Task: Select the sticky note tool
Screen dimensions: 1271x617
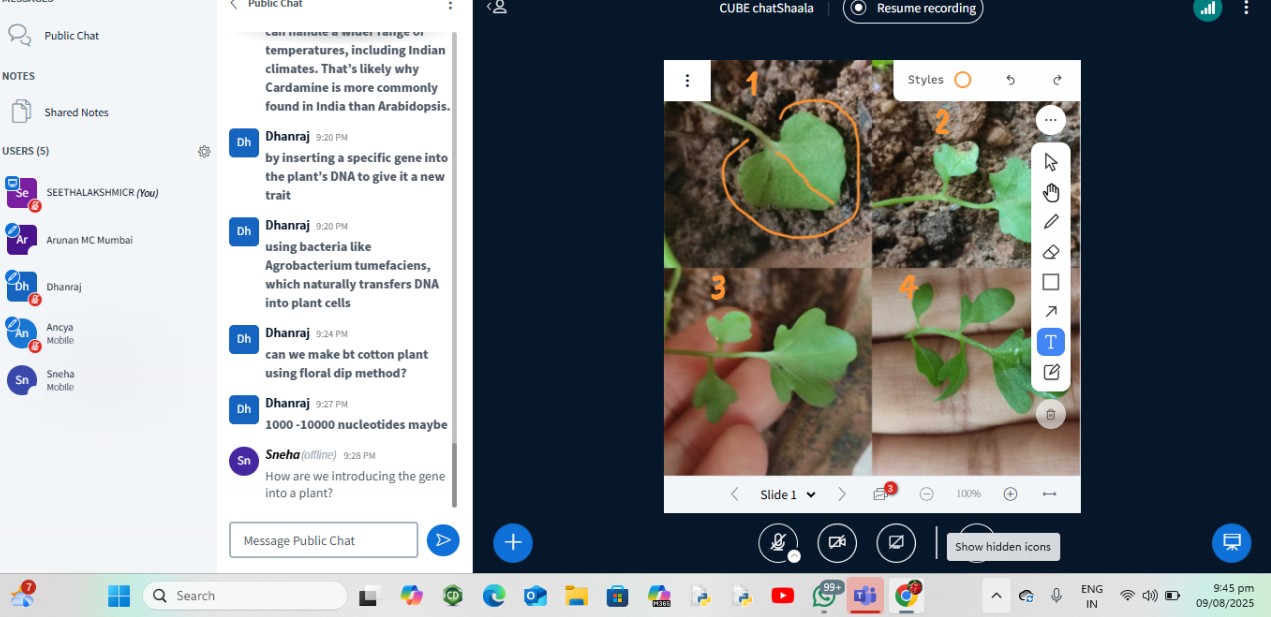Action: click(1050, 372)
